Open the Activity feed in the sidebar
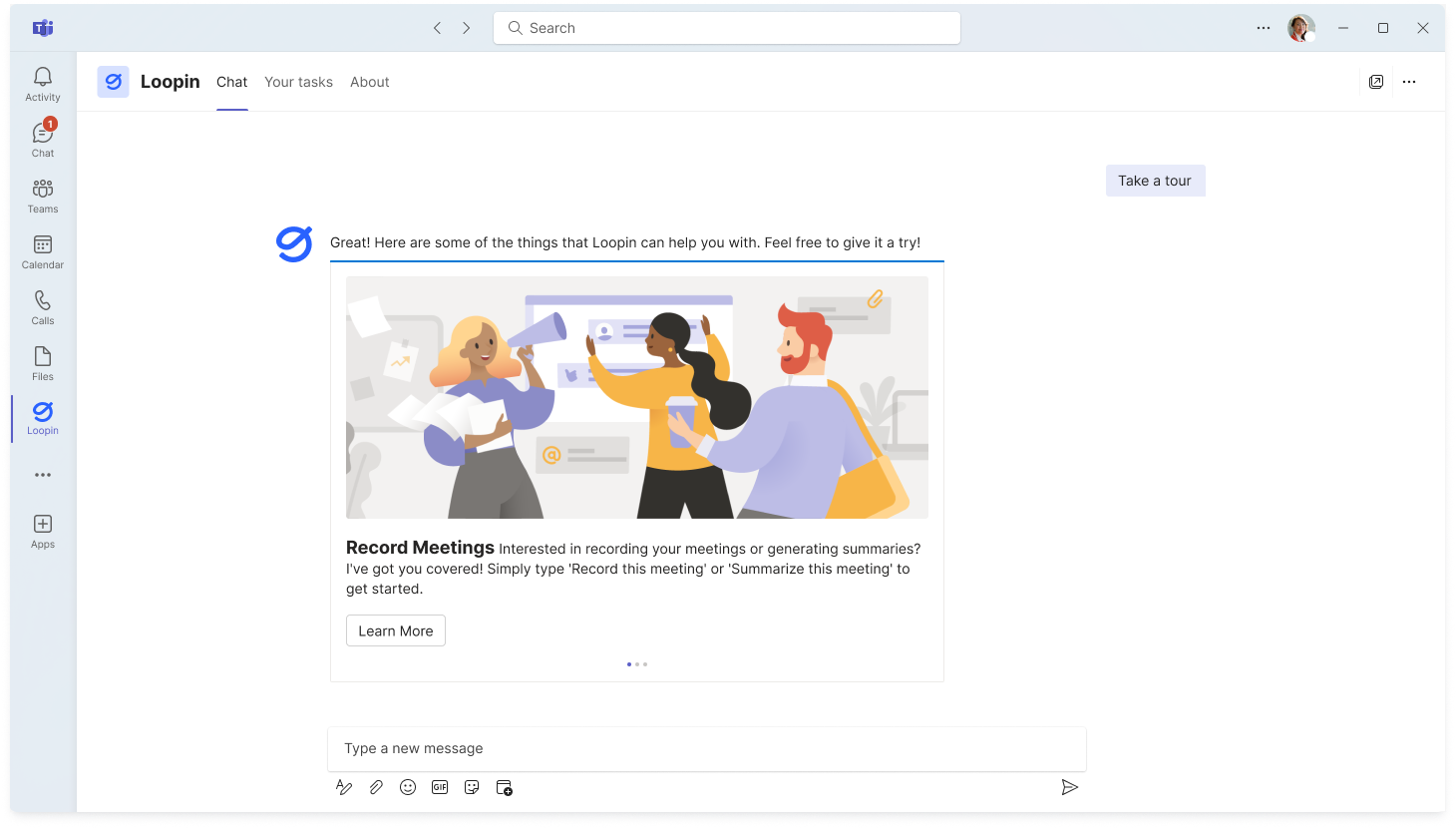Screen dimensions: 1456x829 point(43,84)
